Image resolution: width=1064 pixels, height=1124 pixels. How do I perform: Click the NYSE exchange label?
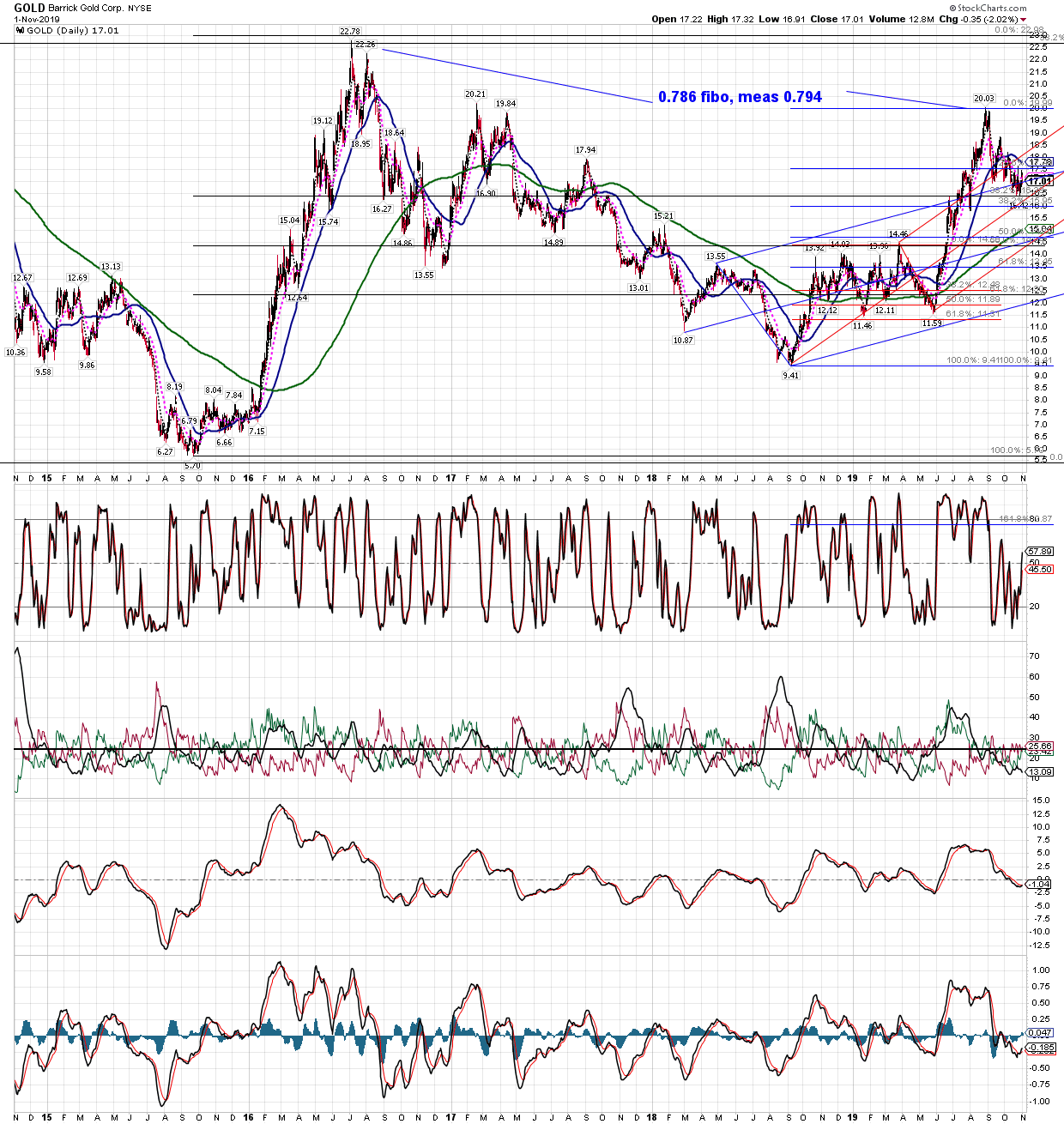(x=140, y=9)
